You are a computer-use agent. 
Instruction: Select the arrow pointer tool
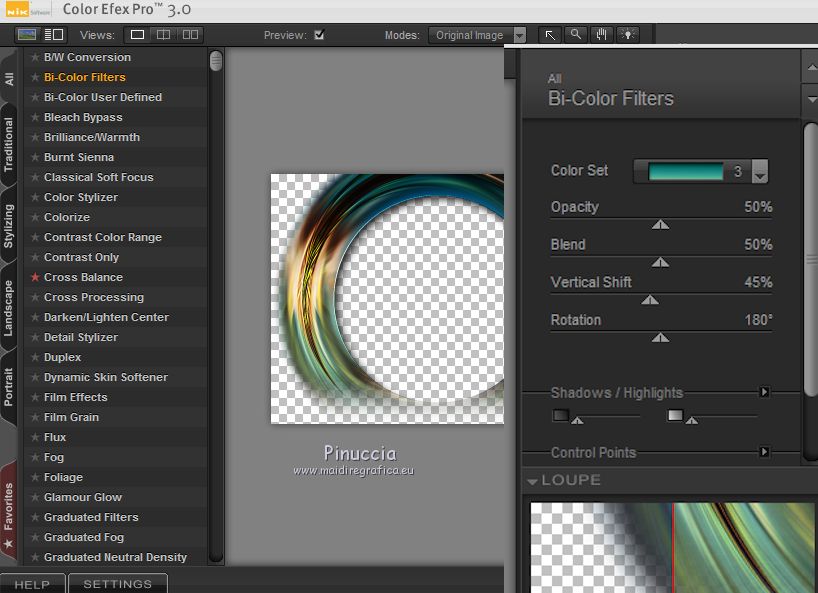pyautogui.click(x=550, y=35)
